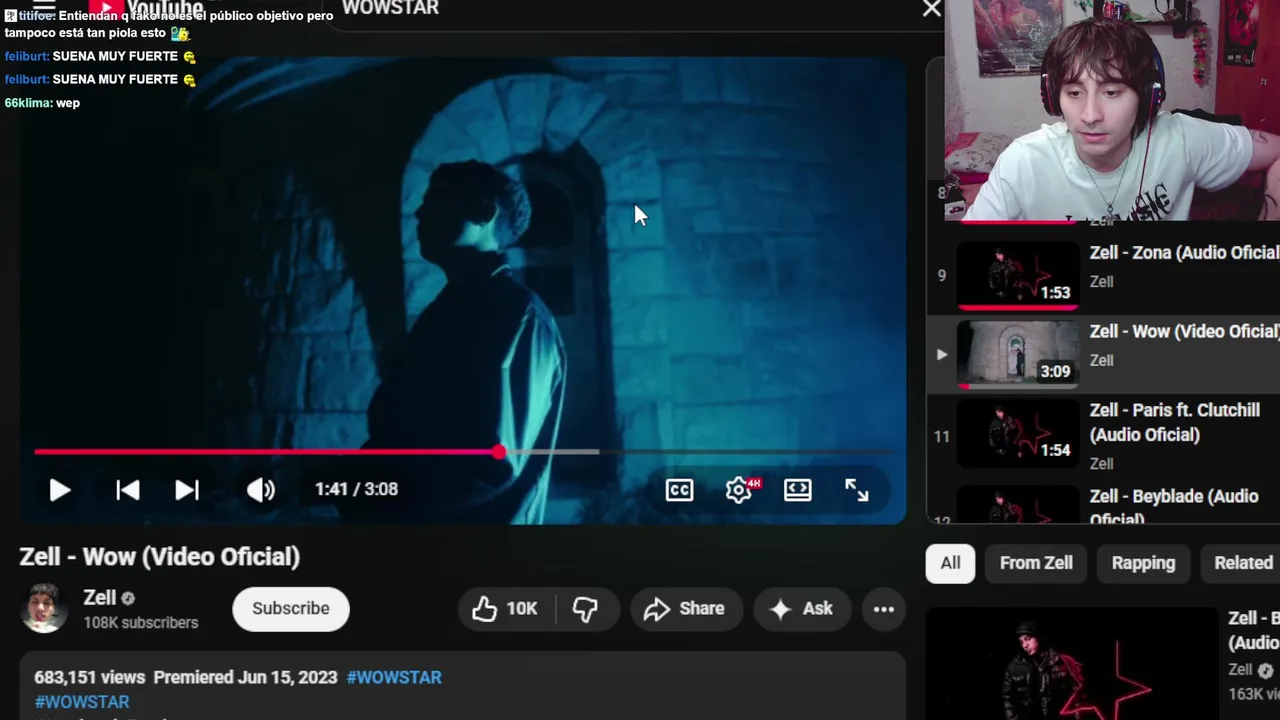
Task: Like the video with thumbs up
Action: point(505,609)
